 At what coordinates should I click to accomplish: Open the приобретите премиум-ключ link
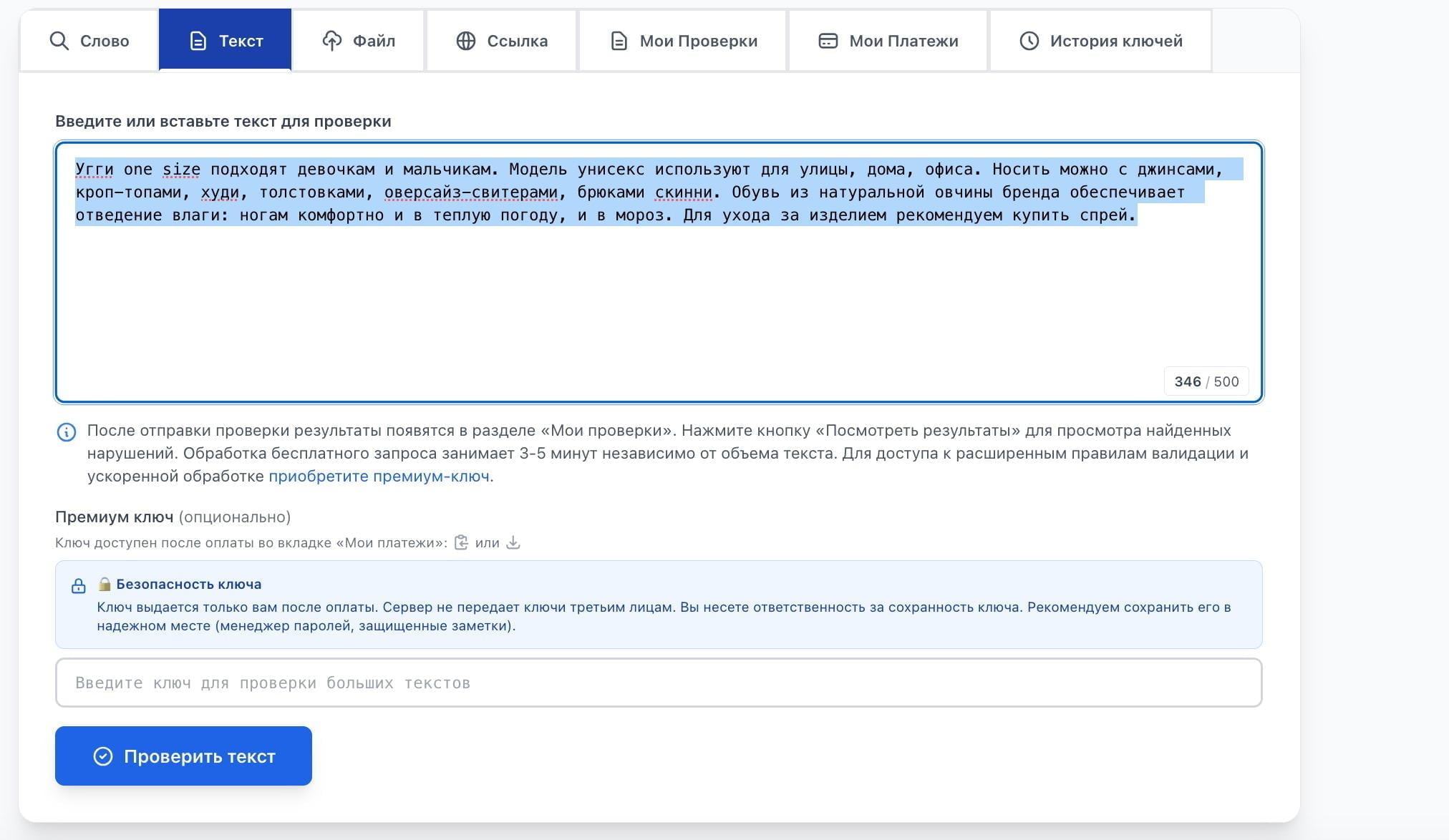tap(380, 476)
